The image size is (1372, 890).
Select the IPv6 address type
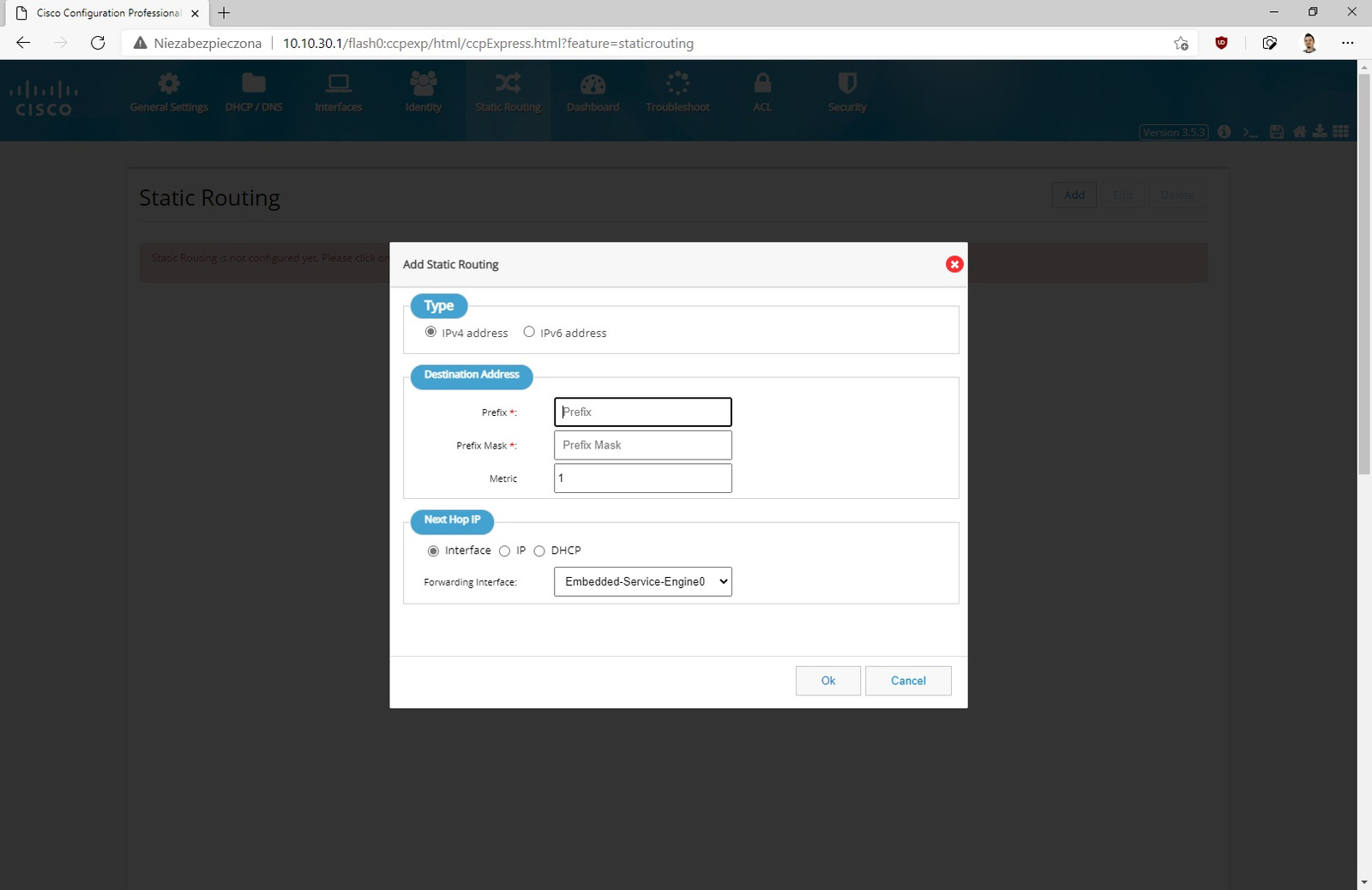(529, 332)
